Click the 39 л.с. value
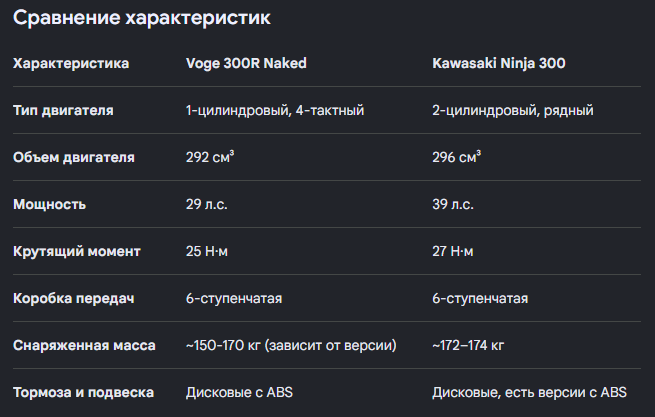The width and height of the screenshot is (655, 417). 453,204
